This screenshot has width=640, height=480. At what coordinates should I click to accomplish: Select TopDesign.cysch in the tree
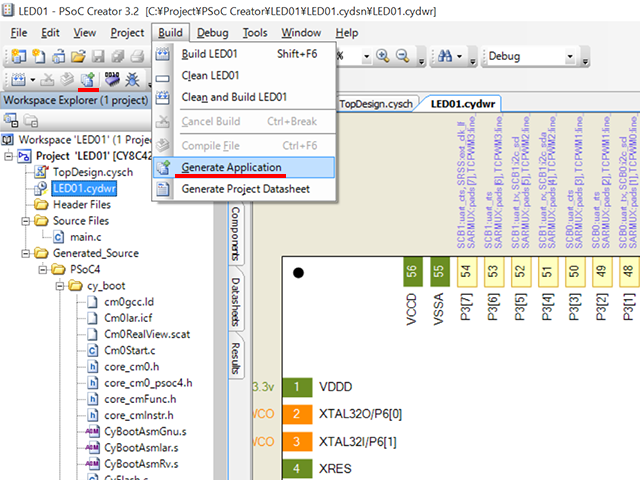coord(93,172)
